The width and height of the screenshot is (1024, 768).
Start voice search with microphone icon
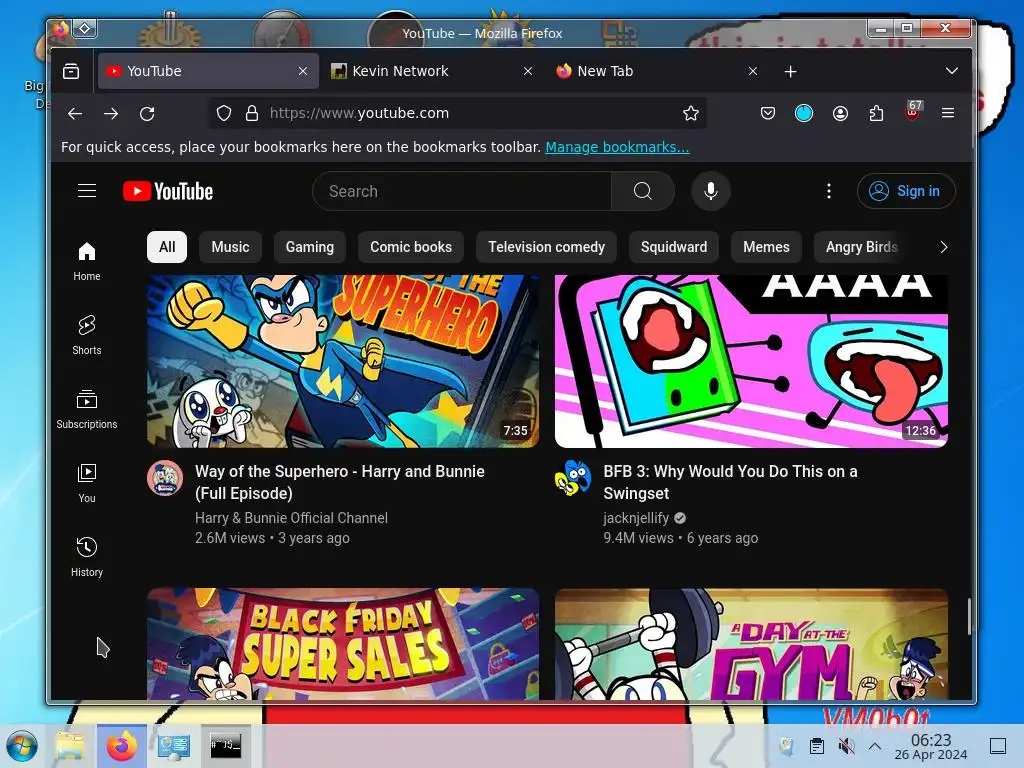(x=711, y=191)
